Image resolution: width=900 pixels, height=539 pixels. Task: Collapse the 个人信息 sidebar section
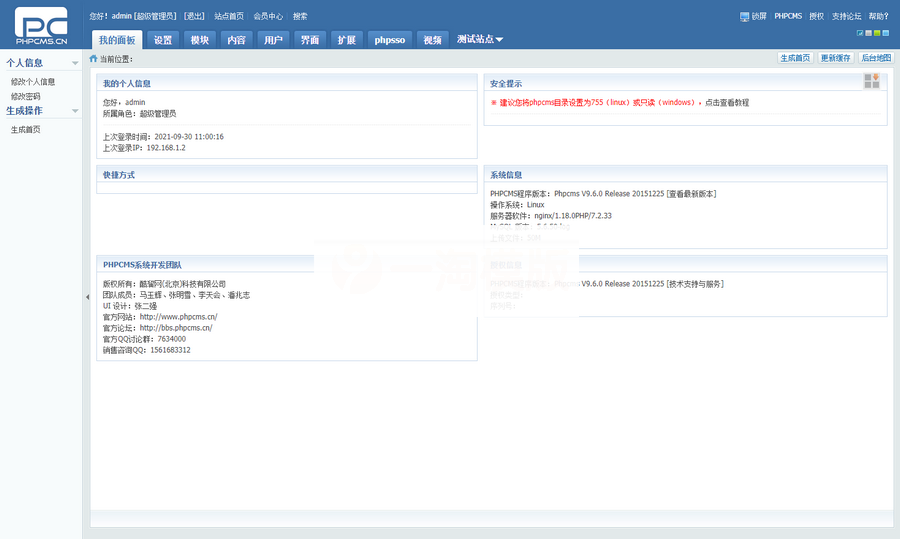(75, 63)
